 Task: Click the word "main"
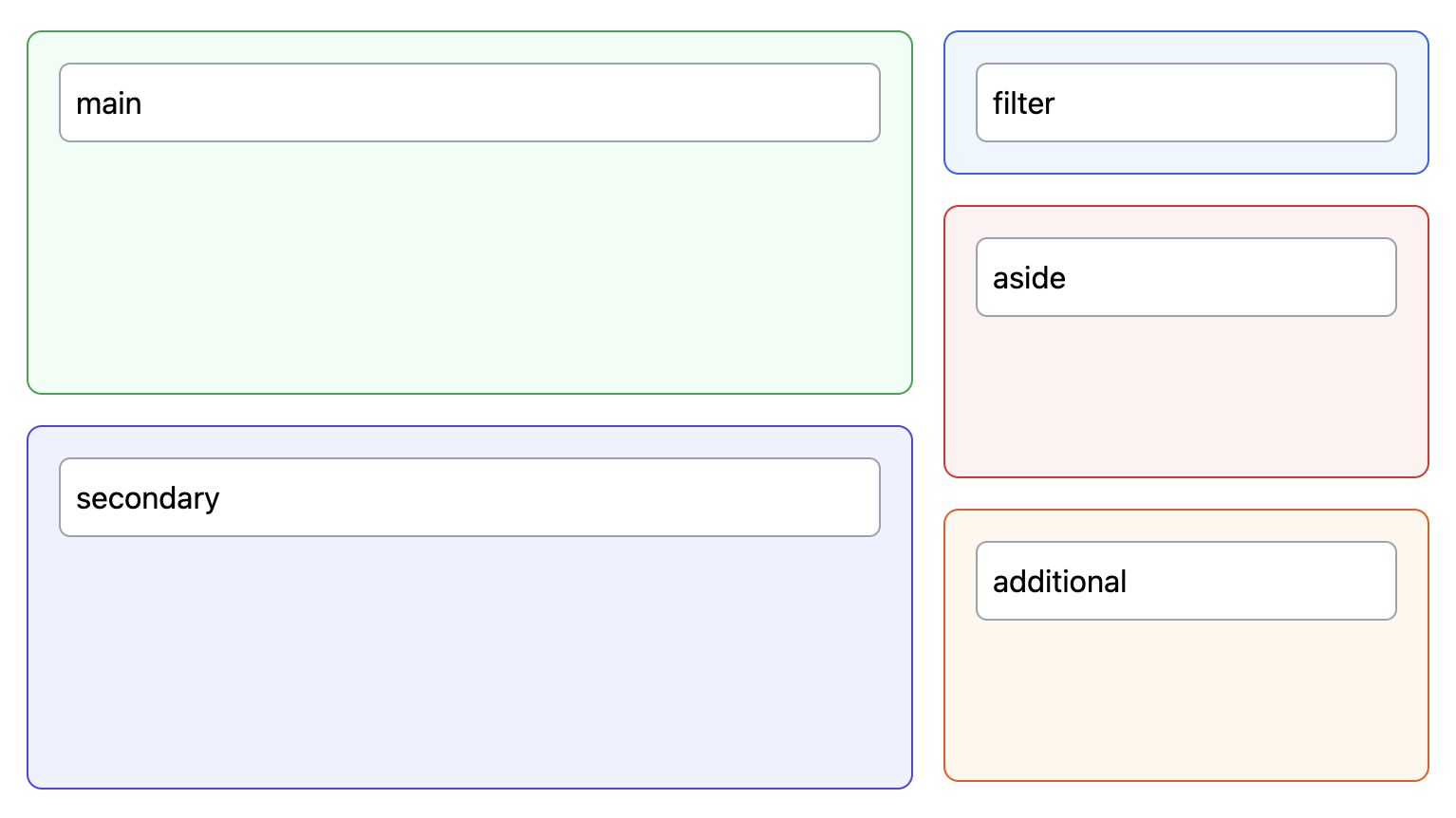tap(108, 103)
